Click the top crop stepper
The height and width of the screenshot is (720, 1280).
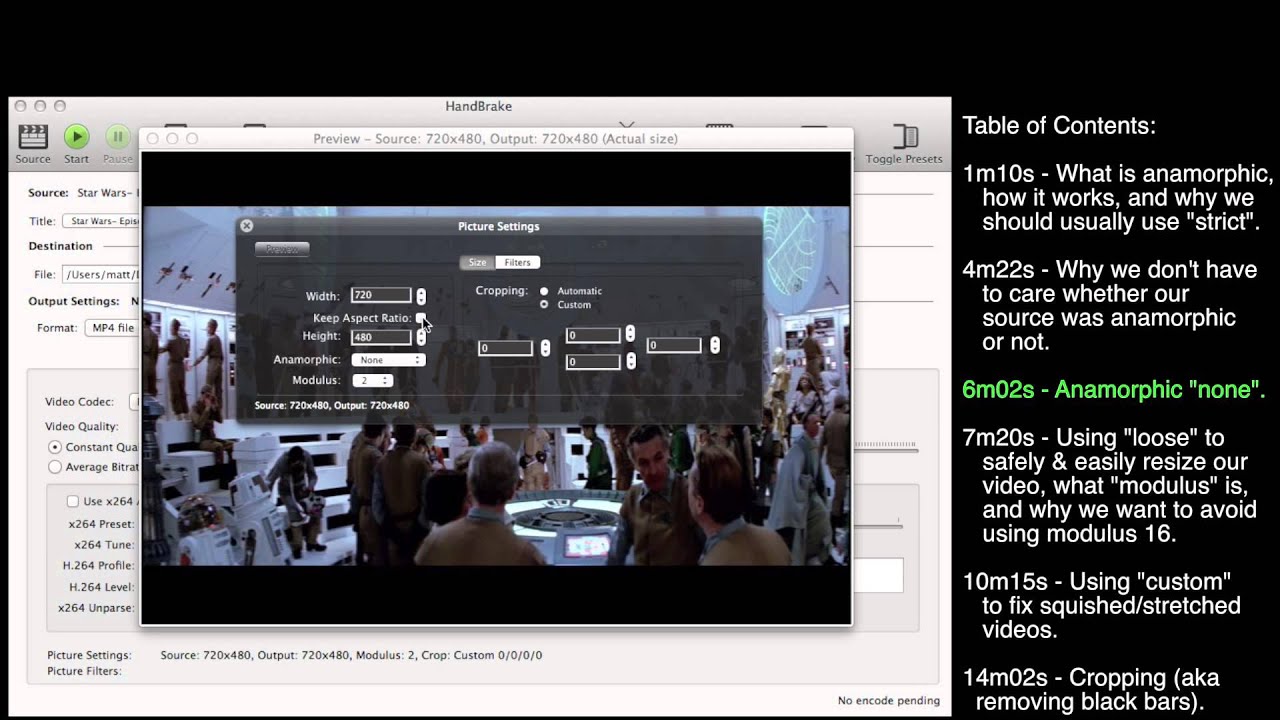630,334
